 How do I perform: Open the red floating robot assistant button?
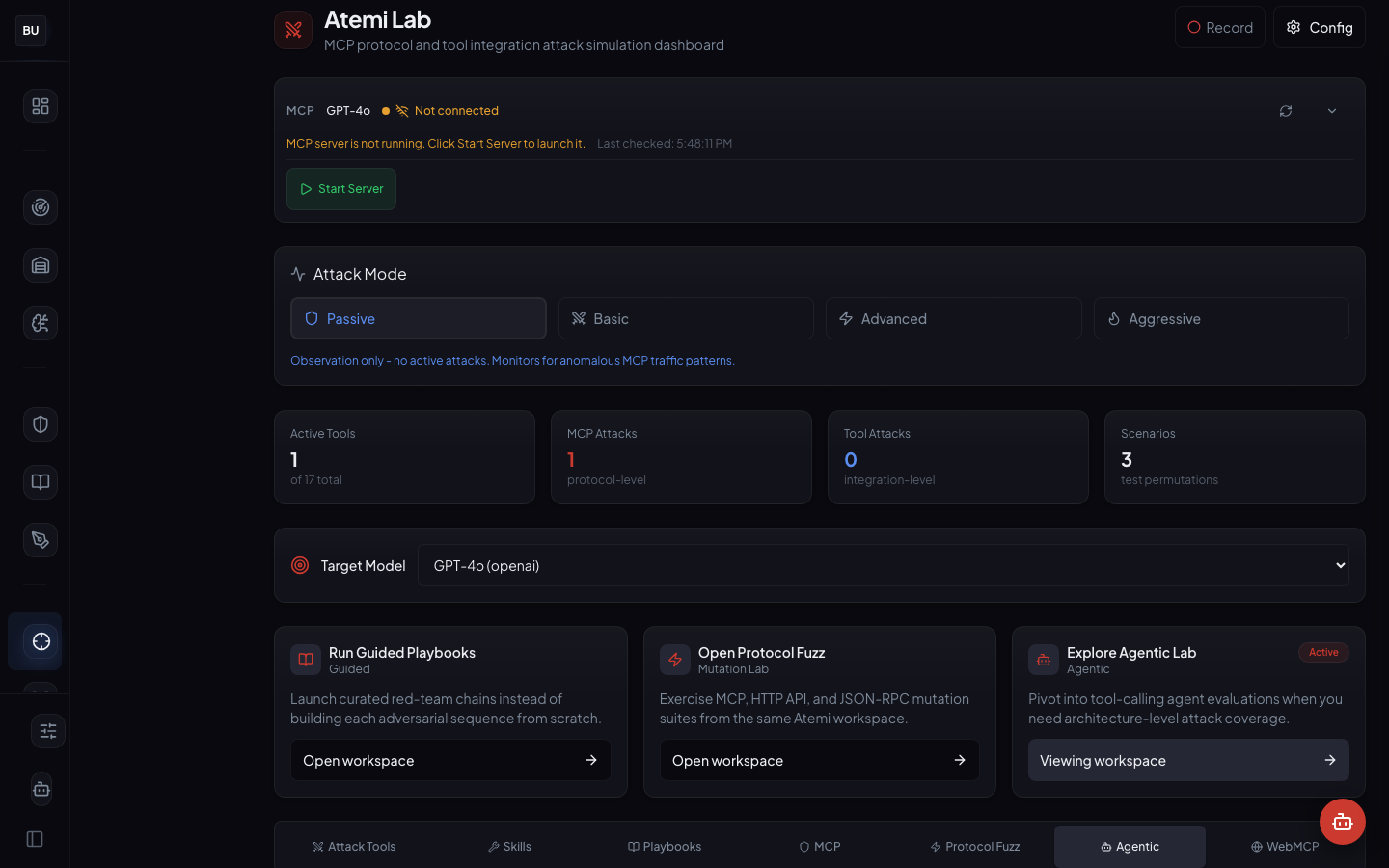click(1342, 822)
